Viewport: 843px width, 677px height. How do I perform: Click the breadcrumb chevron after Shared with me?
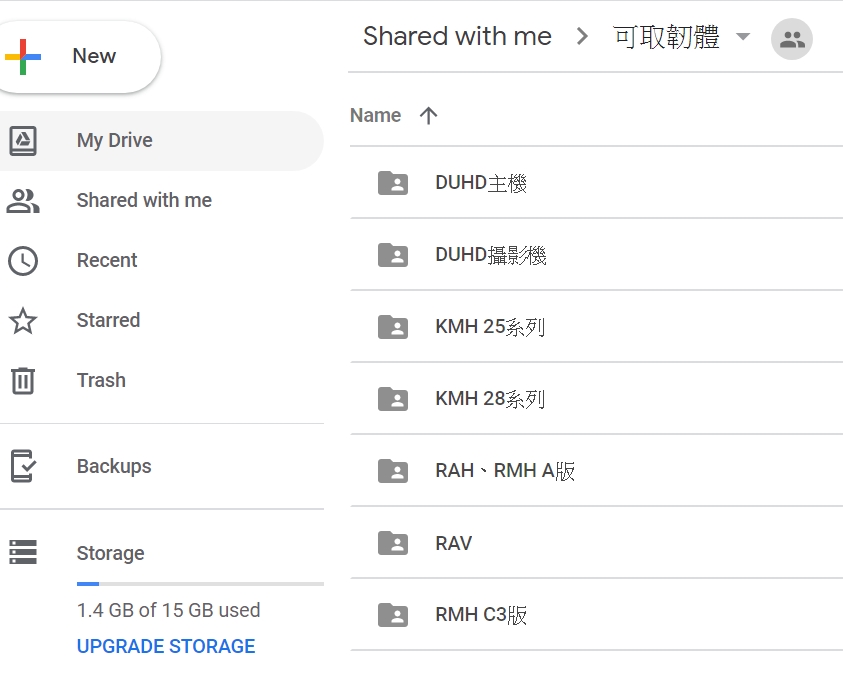[x=582, y=37]
